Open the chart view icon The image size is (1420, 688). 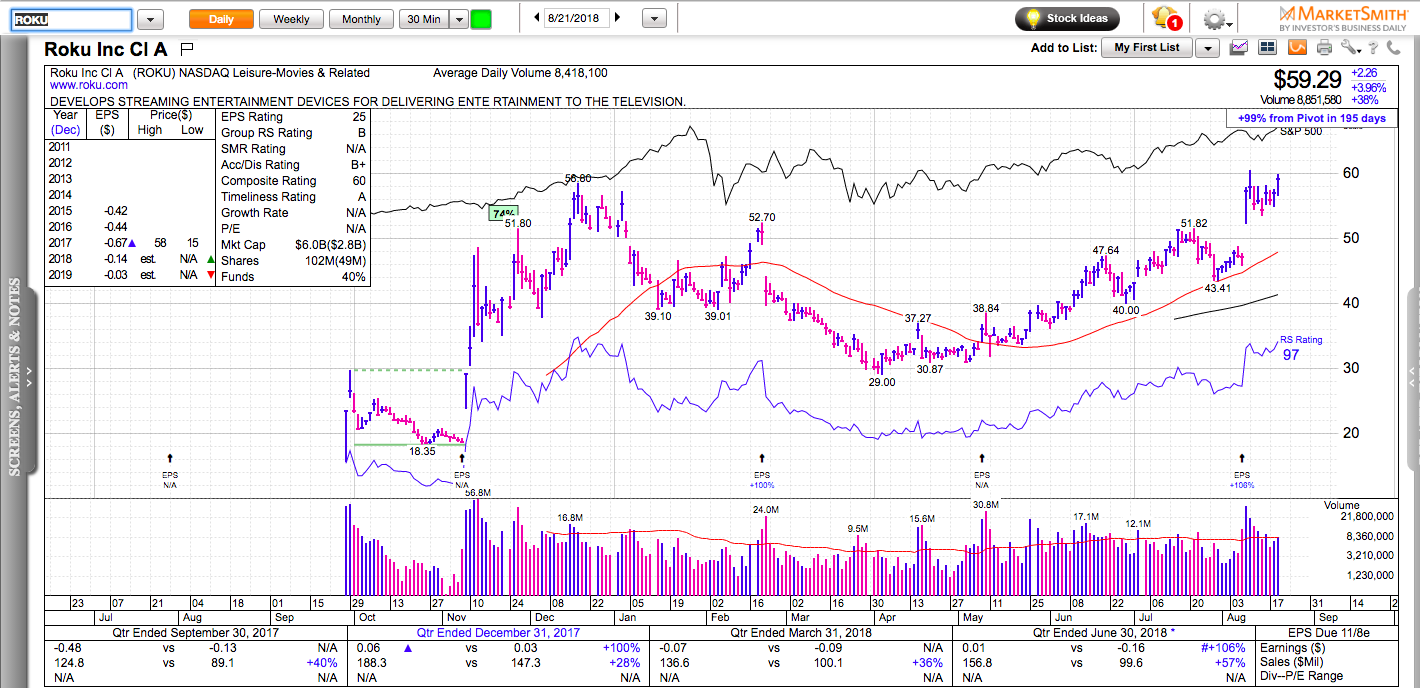(x=1239, y=47)
